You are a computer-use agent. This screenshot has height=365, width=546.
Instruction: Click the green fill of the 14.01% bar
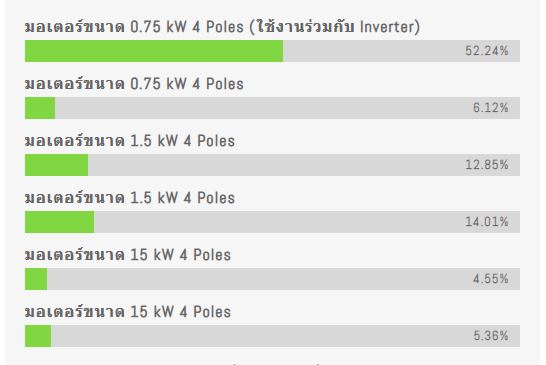coord(59,222)
